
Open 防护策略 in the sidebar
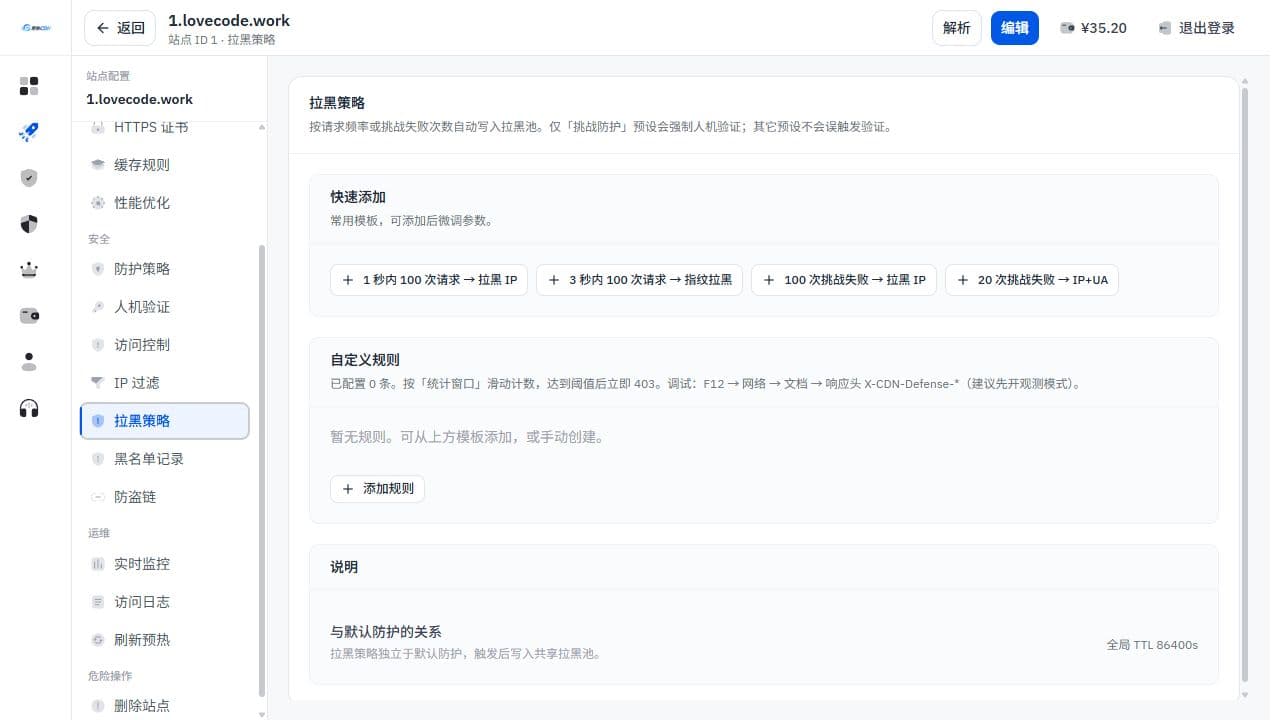click(165, 269)
